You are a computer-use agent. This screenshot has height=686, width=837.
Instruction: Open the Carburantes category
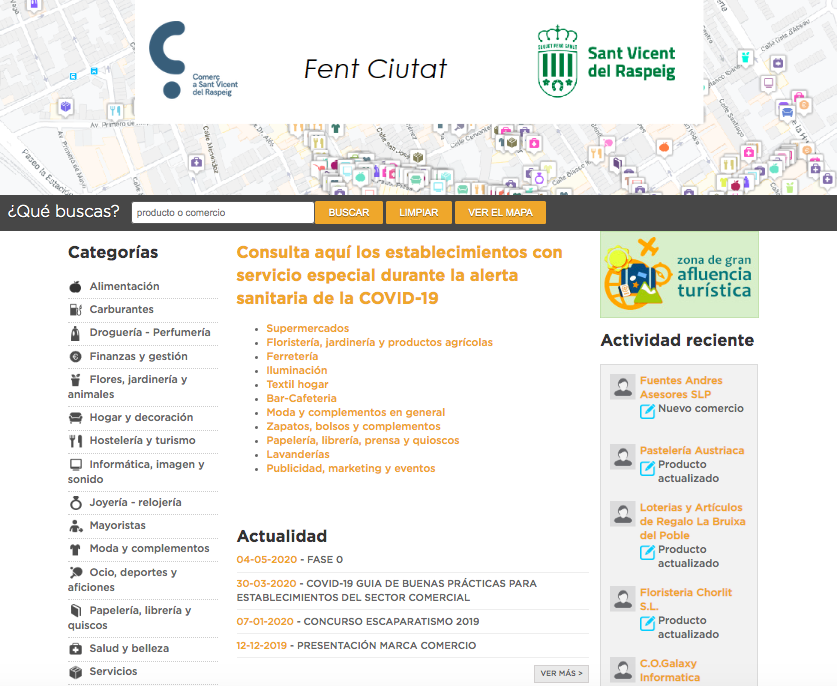coord(122,310)
